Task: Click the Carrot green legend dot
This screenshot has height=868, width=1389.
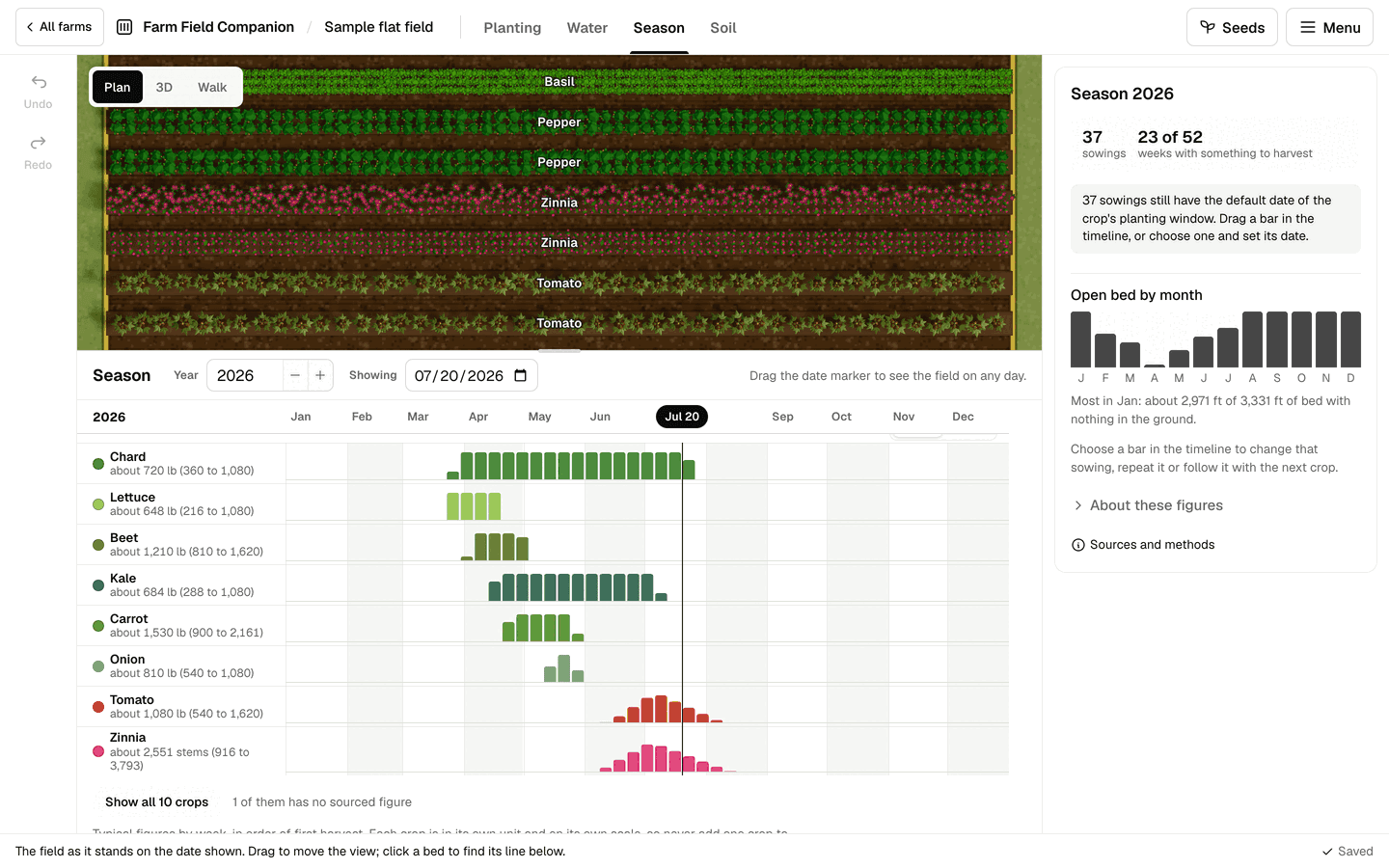Action: 98,626
